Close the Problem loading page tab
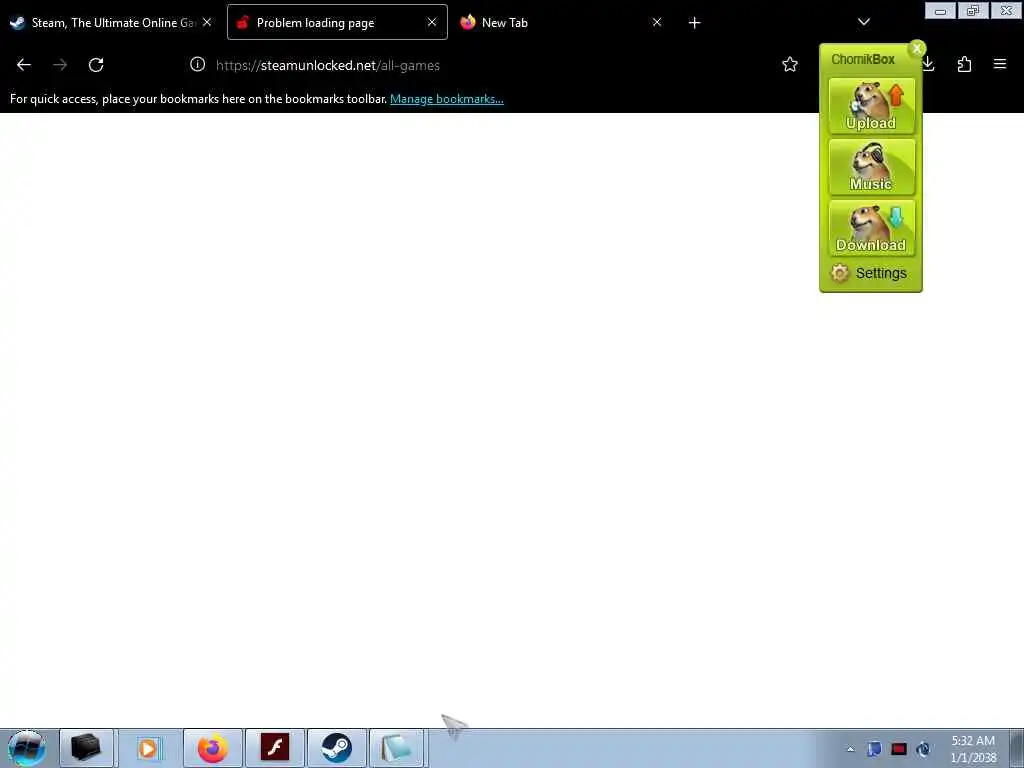Image resolution: width=1024 pixels, height=768 pixels. 432,22
